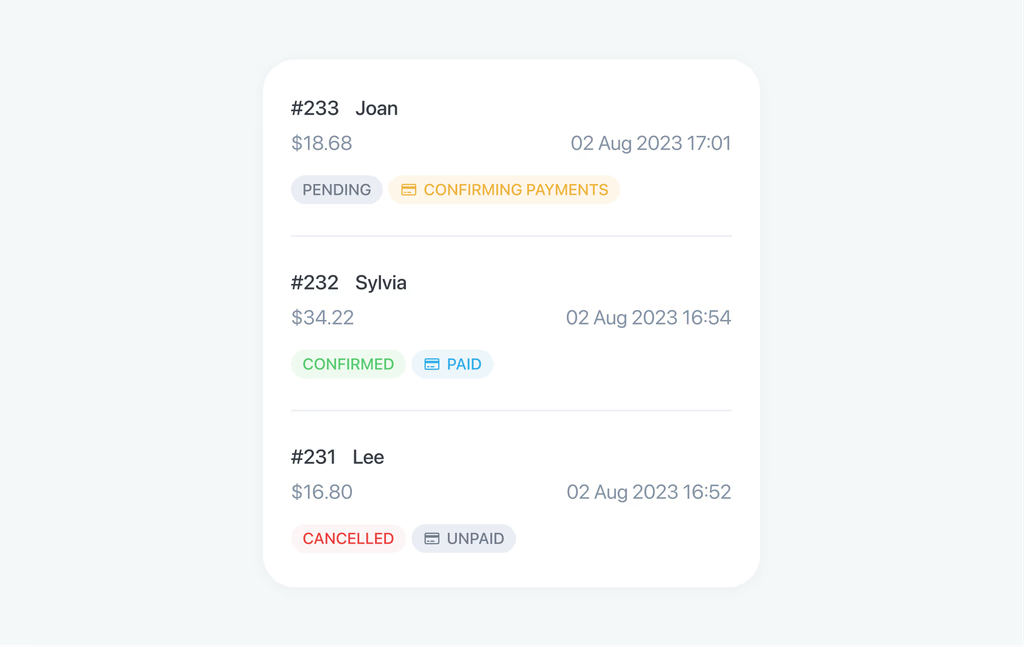Click the PAID label text
The image size is (1024, 647).
point(464,364)
